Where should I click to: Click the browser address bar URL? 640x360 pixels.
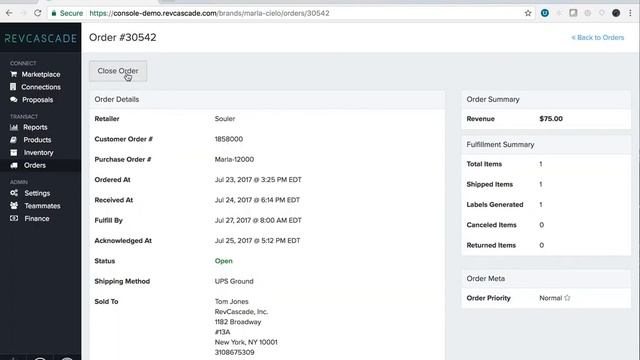(x=209, y=13)
